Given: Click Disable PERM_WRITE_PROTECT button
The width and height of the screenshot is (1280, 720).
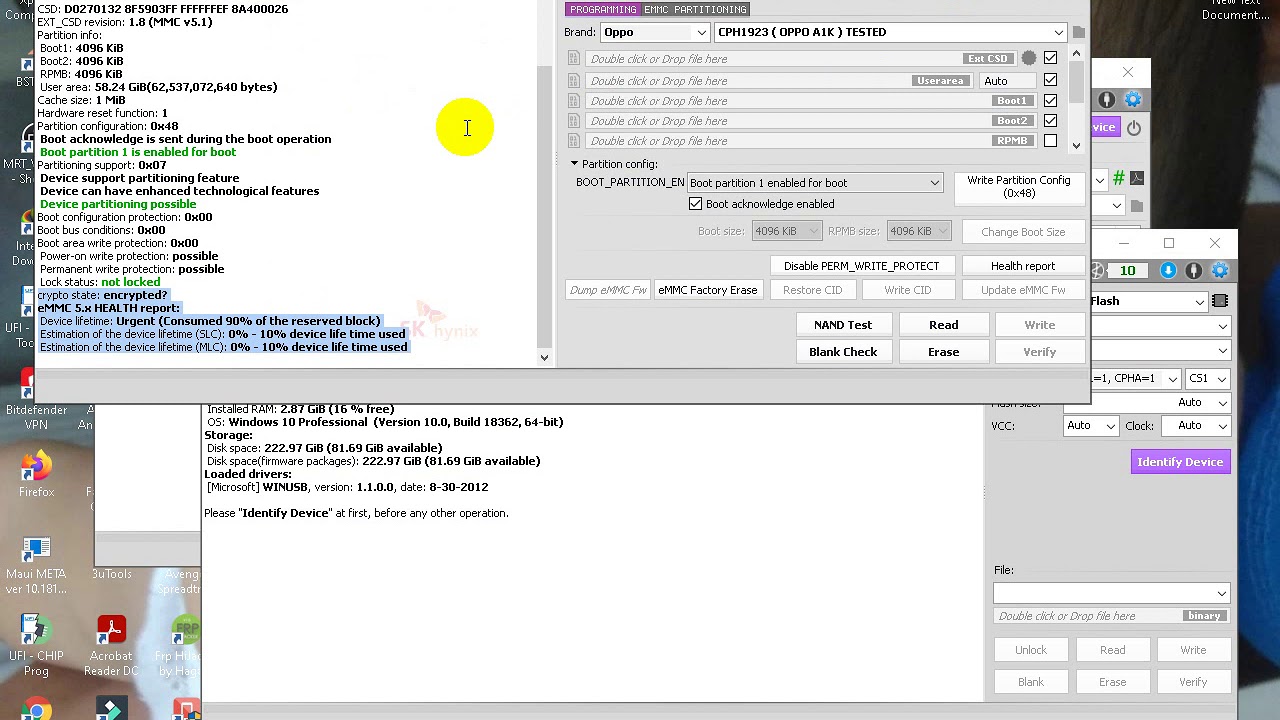Looking at the screenshot, I should pyautogui.click(x=861, y=266).
